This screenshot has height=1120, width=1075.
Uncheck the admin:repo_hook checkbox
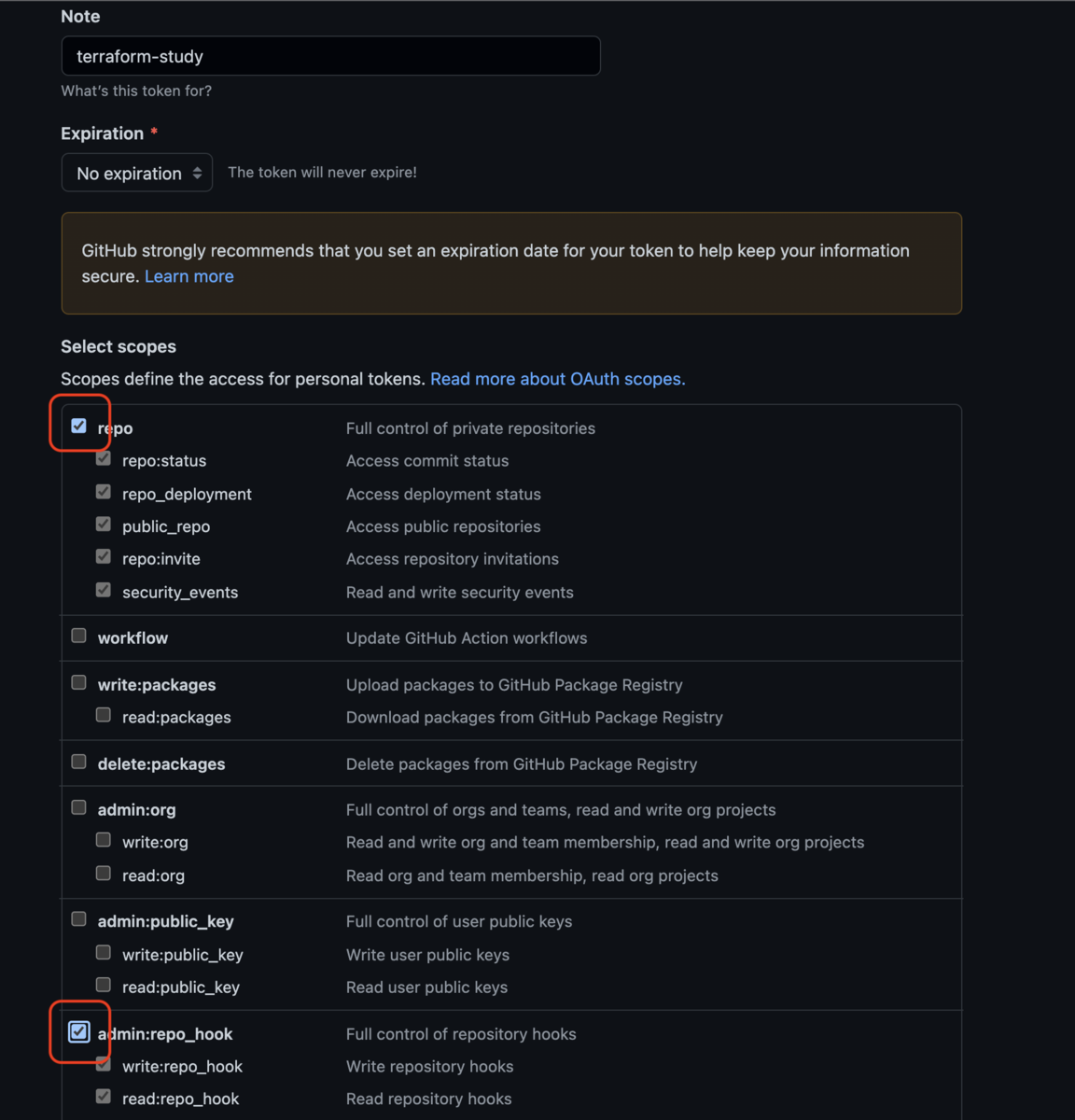[x=79, y=1031]
